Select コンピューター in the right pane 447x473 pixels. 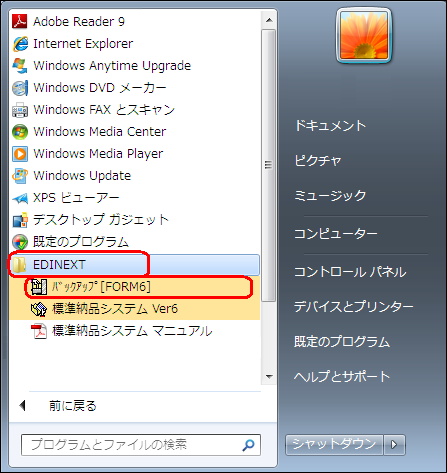pyautogui.click(x=336, y=234)
